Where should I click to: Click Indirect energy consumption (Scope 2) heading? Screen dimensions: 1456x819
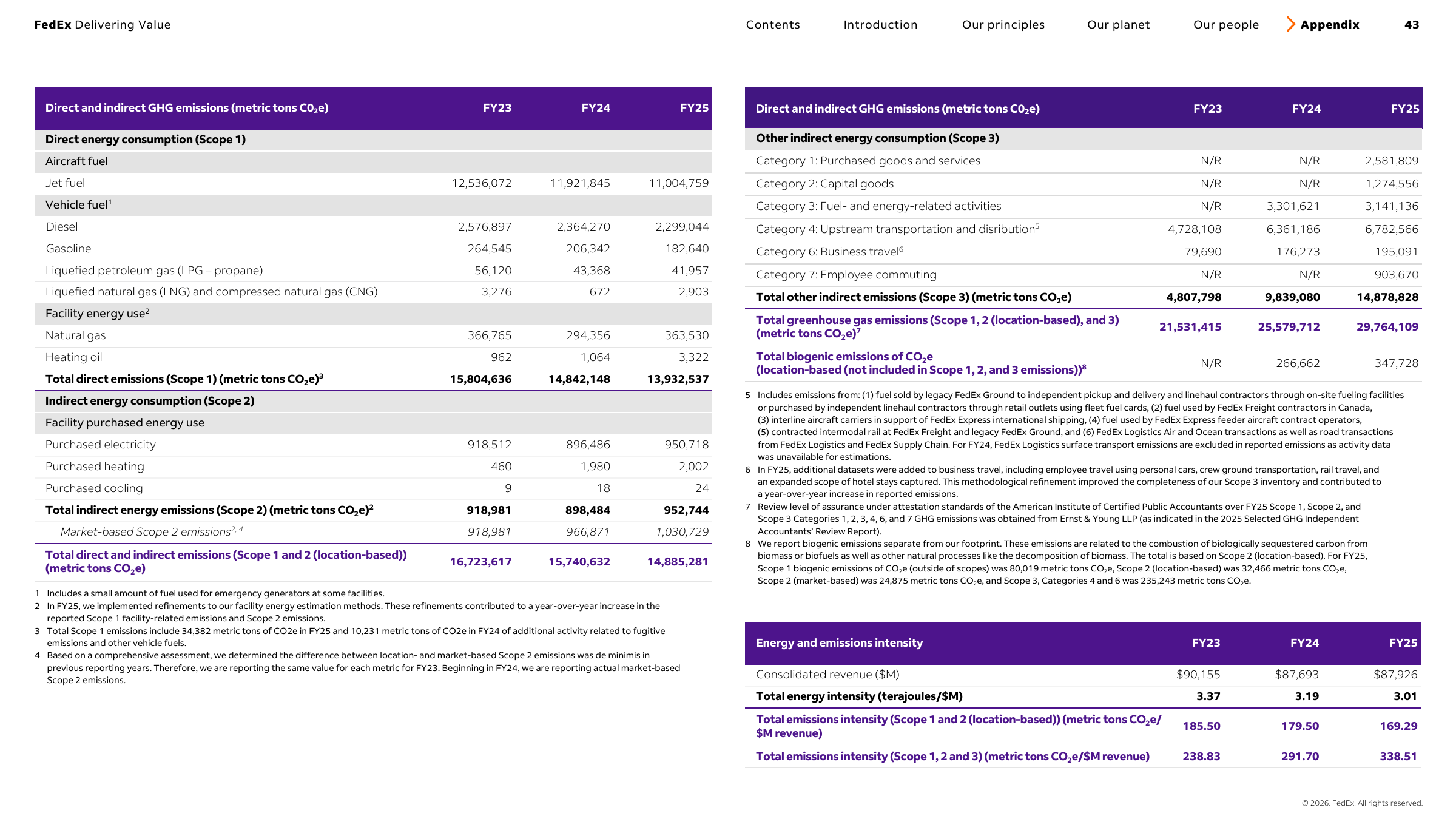150,401
